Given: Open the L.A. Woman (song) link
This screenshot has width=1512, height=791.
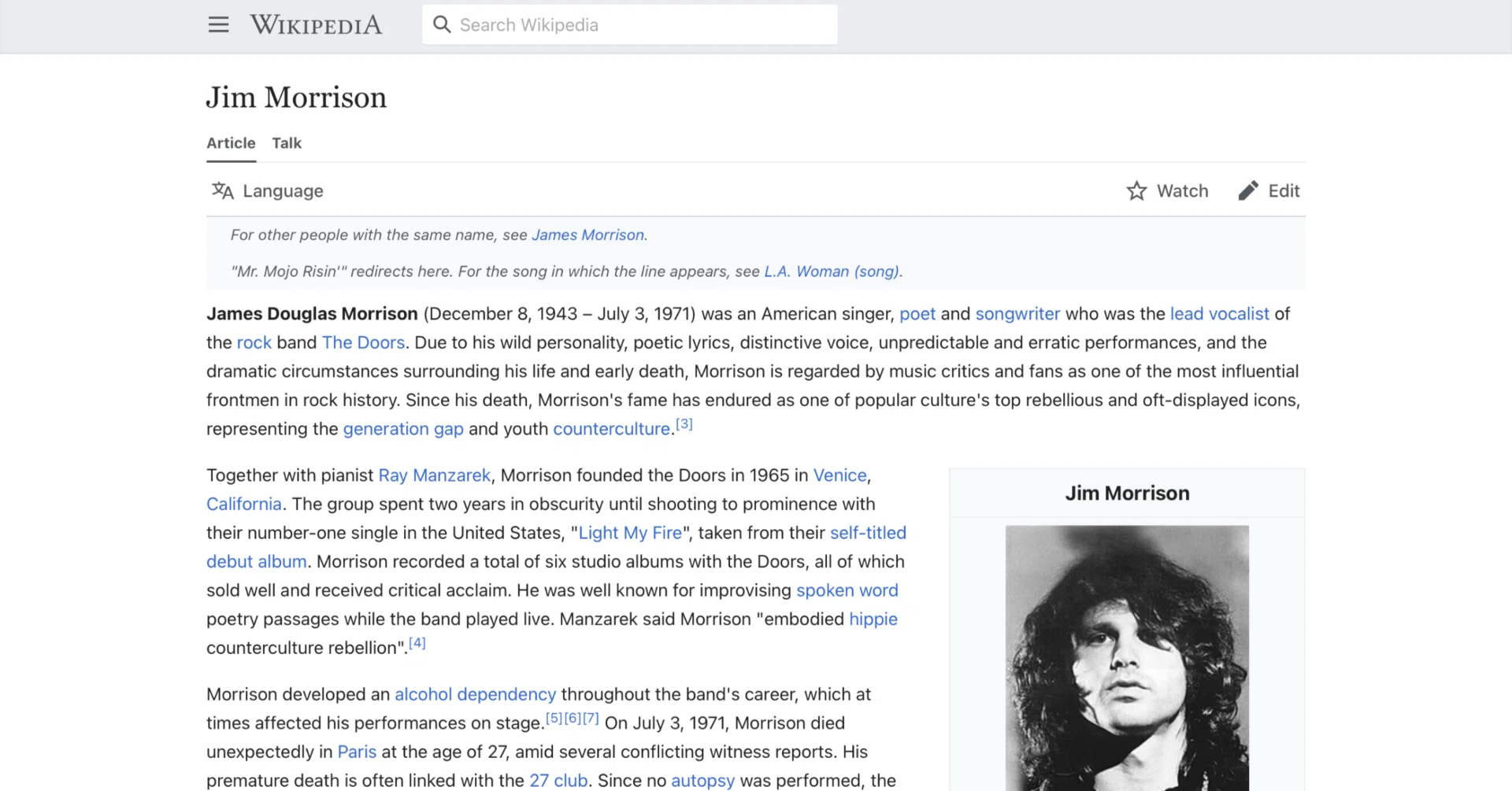Looking at the screenshot, I should click(831, 272).
